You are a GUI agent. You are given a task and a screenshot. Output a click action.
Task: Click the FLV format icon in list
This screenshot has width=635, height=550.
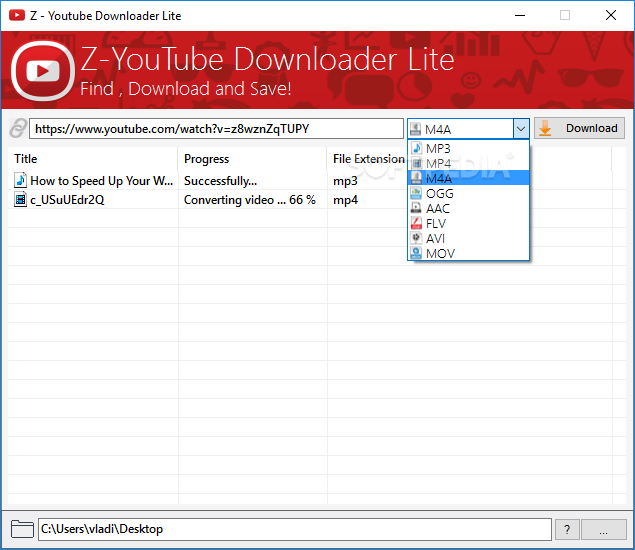(416, 223)
